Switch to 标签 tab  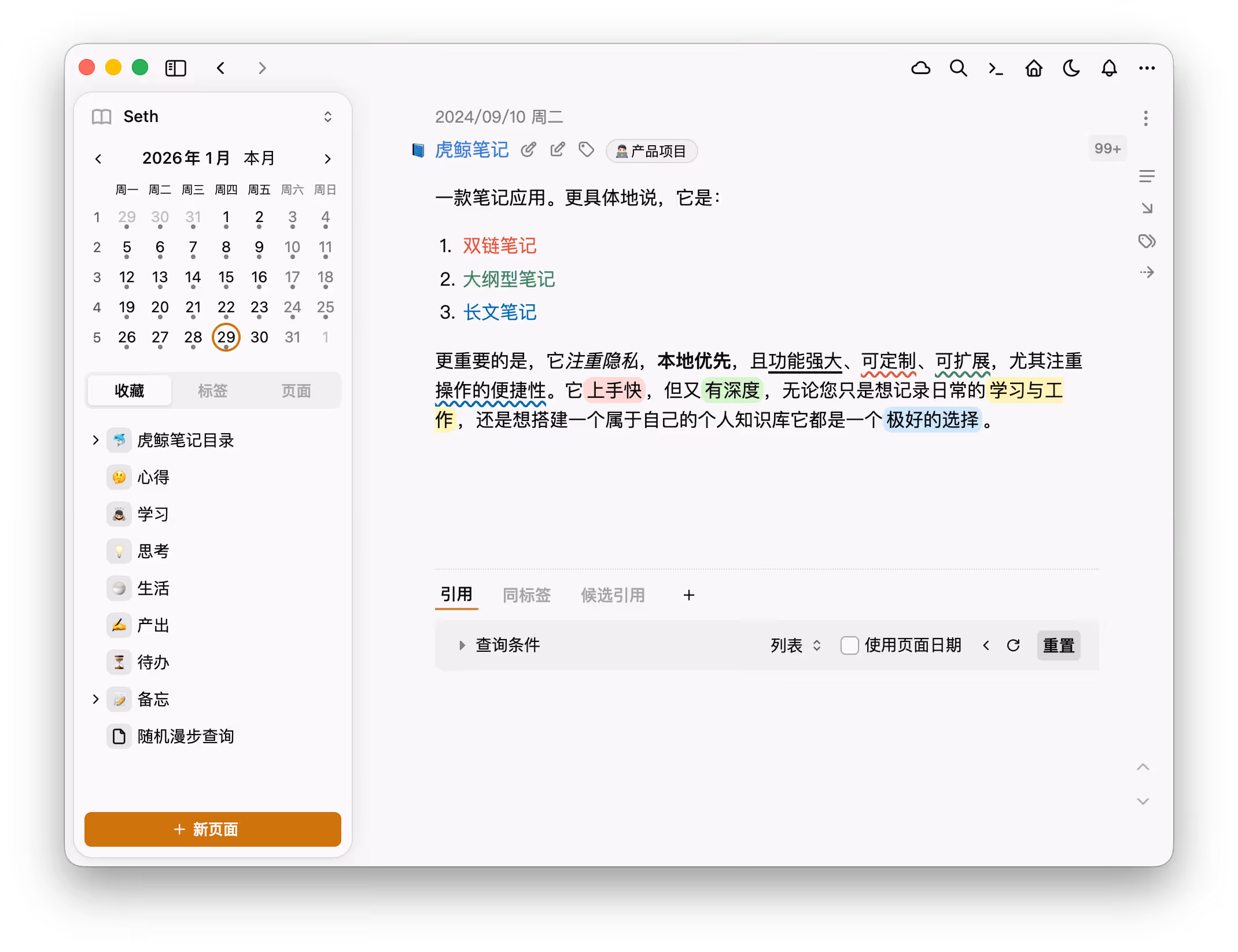click(x=213, y=391)
